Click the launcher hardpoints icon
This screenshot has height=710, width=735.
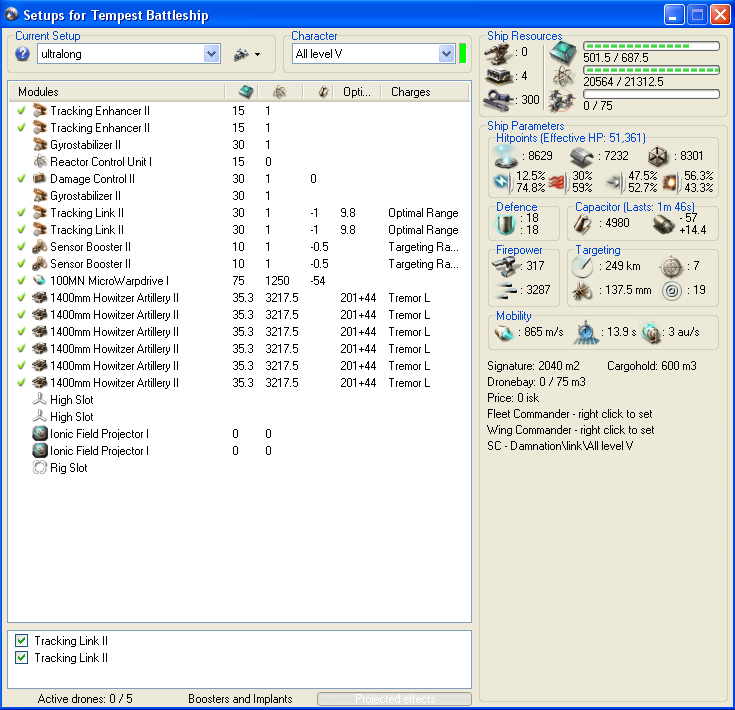(498, 76)
